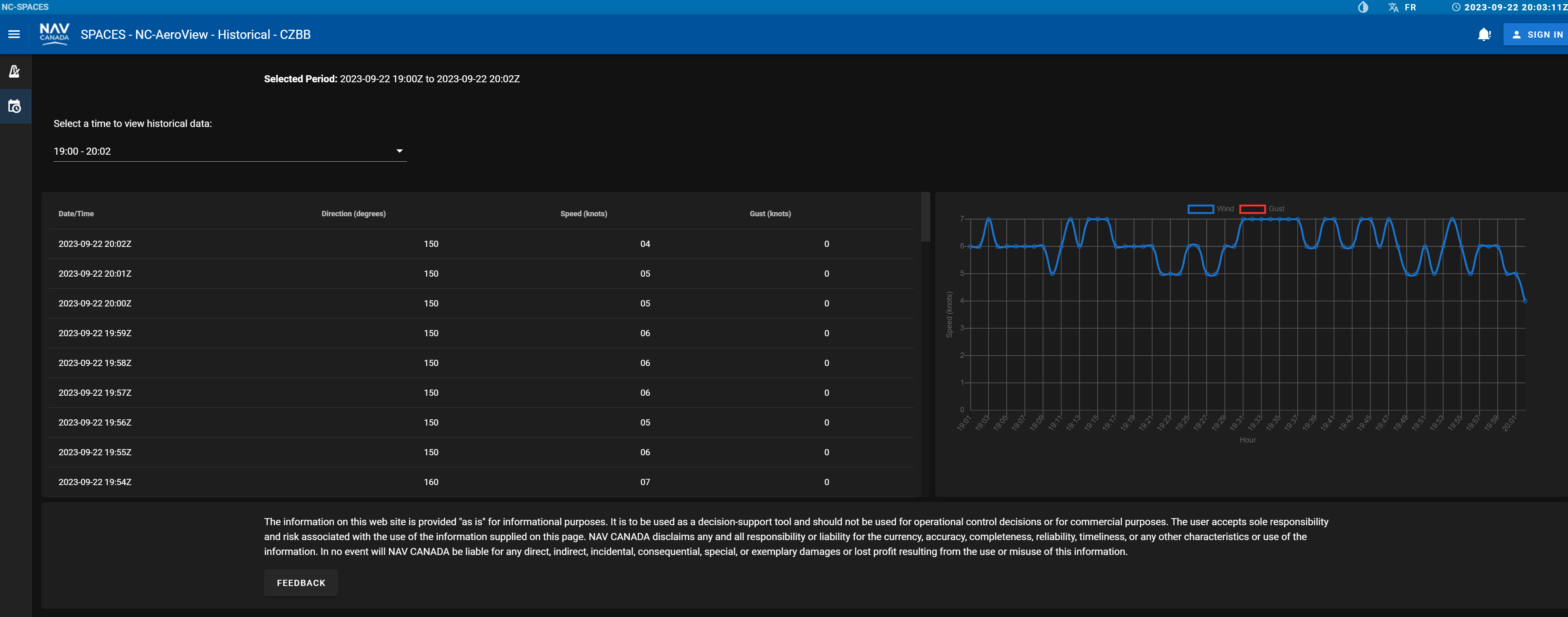The image size is (1568, 617).
Task: Click the SIGN IN button
Action: (x=1536, y=35)
